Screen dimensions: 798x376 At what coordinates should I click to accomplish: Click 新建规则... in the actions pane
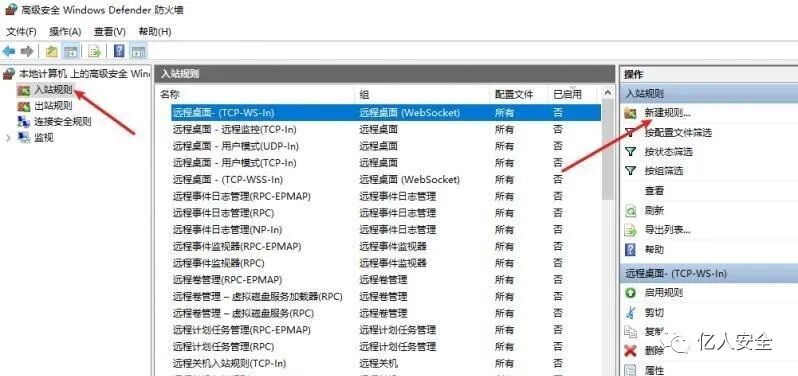(x=668, y=113)
